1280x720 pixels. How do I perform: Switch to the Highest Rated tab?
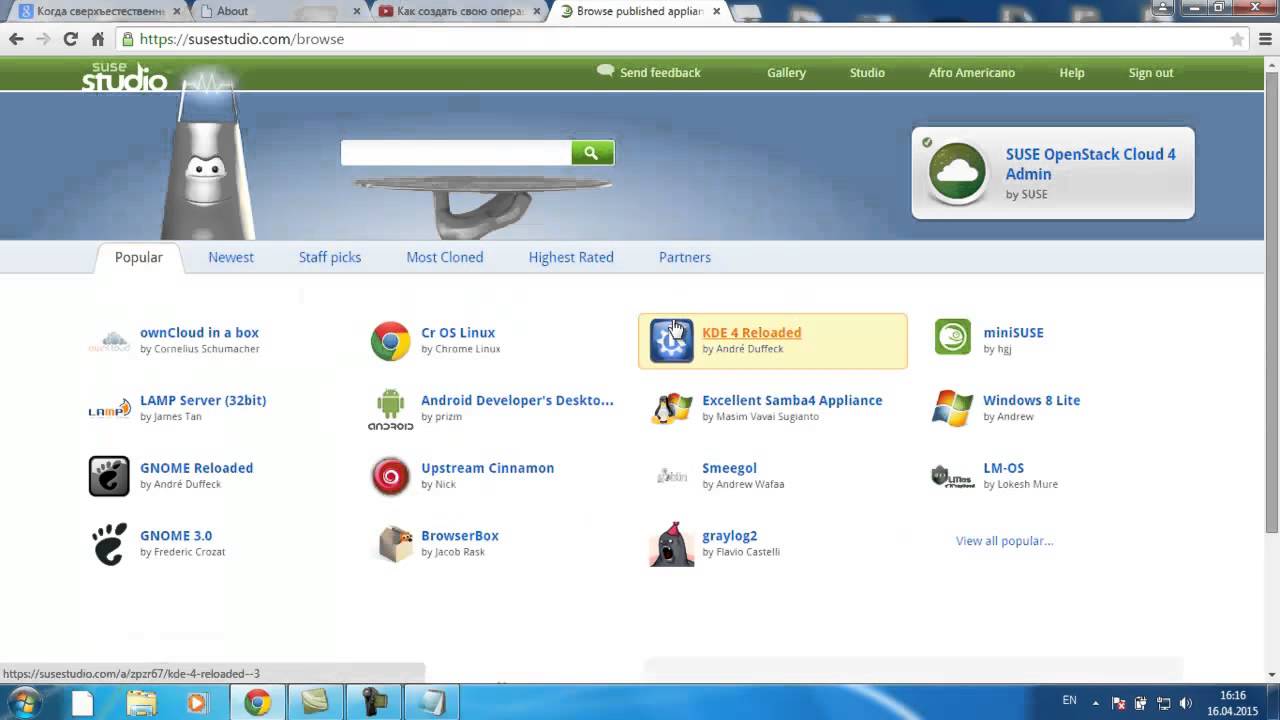coord(571,257)
